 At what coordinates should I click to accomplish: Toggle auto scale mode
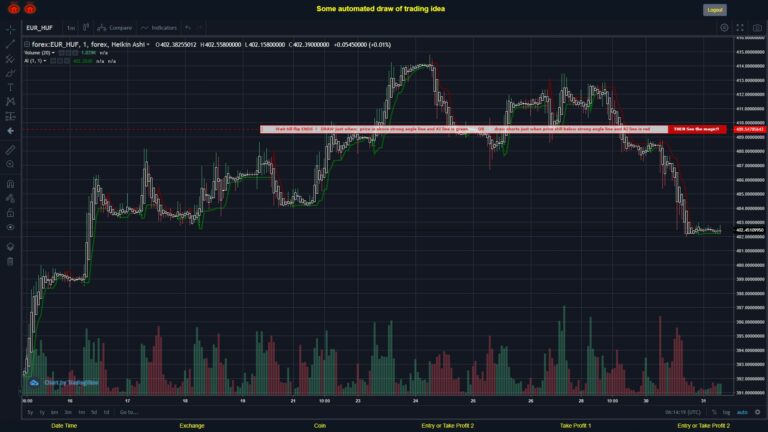[743, 412]
